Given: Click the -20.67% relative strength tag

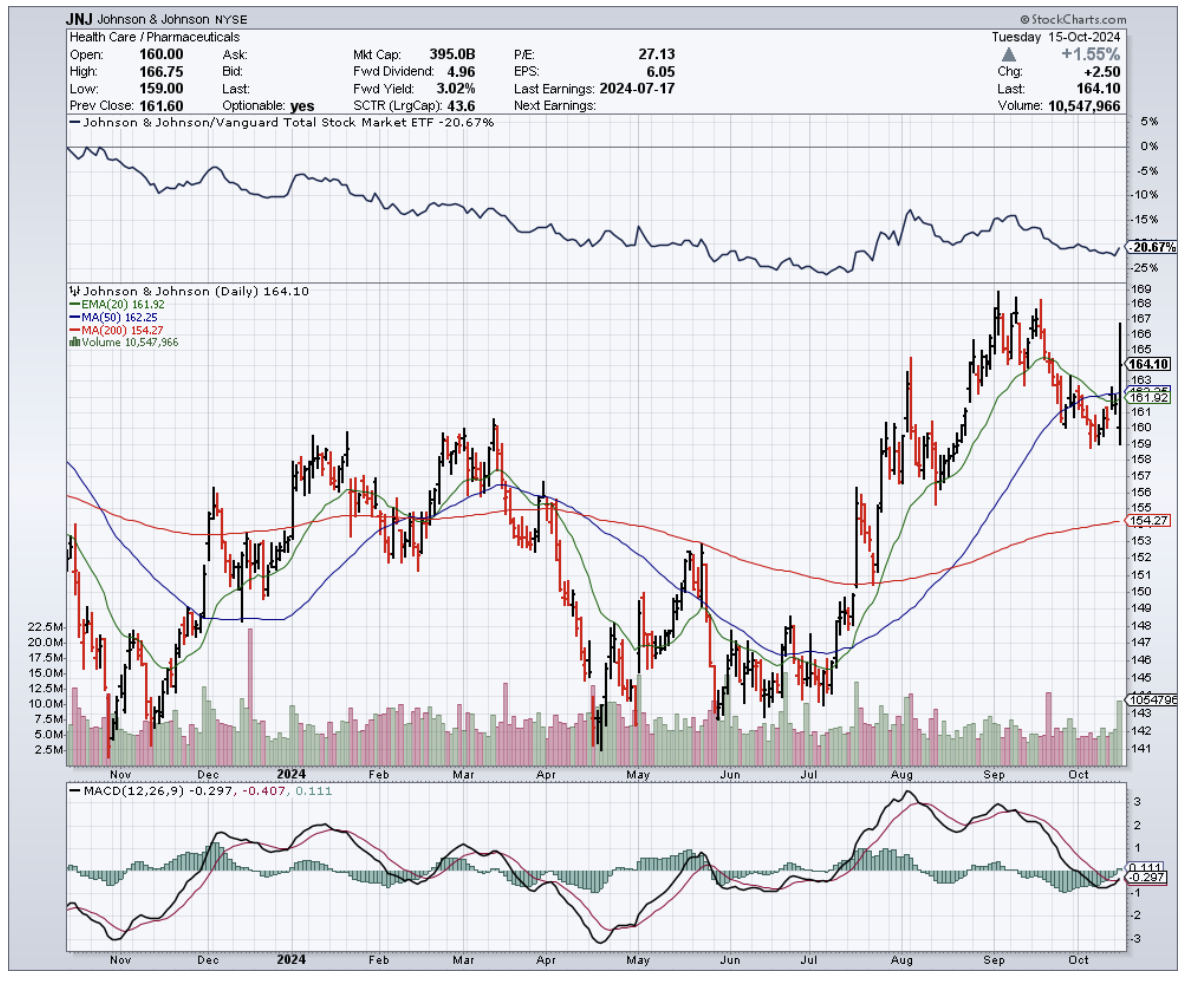Looking at the screenshot, I should click(x=1151, y=247).
